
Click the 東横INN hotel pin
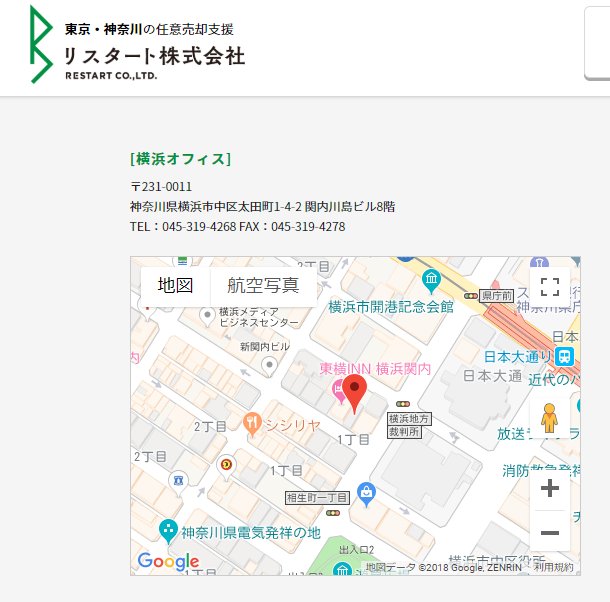coord(338,392)
